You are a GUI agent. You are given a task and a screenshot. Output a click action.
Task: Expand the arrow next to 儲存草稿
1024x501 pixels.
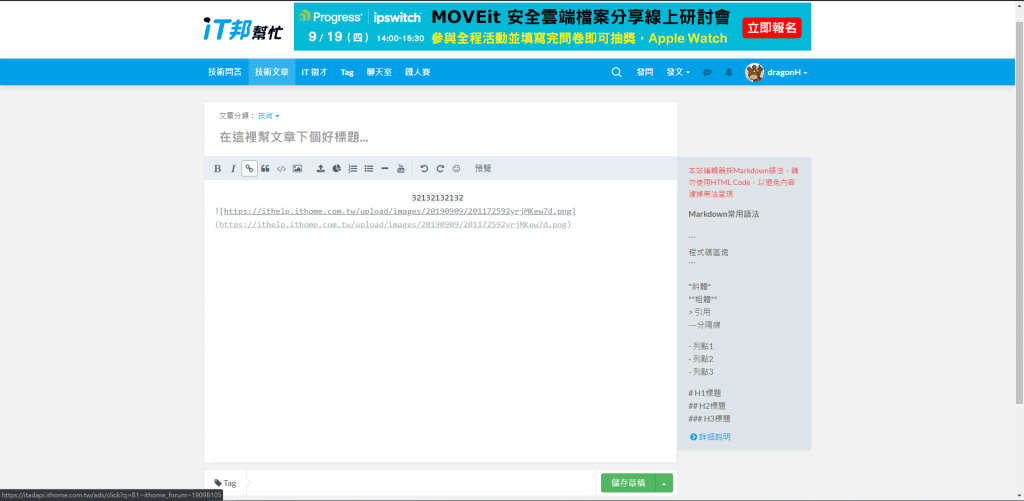coord(664,483)
